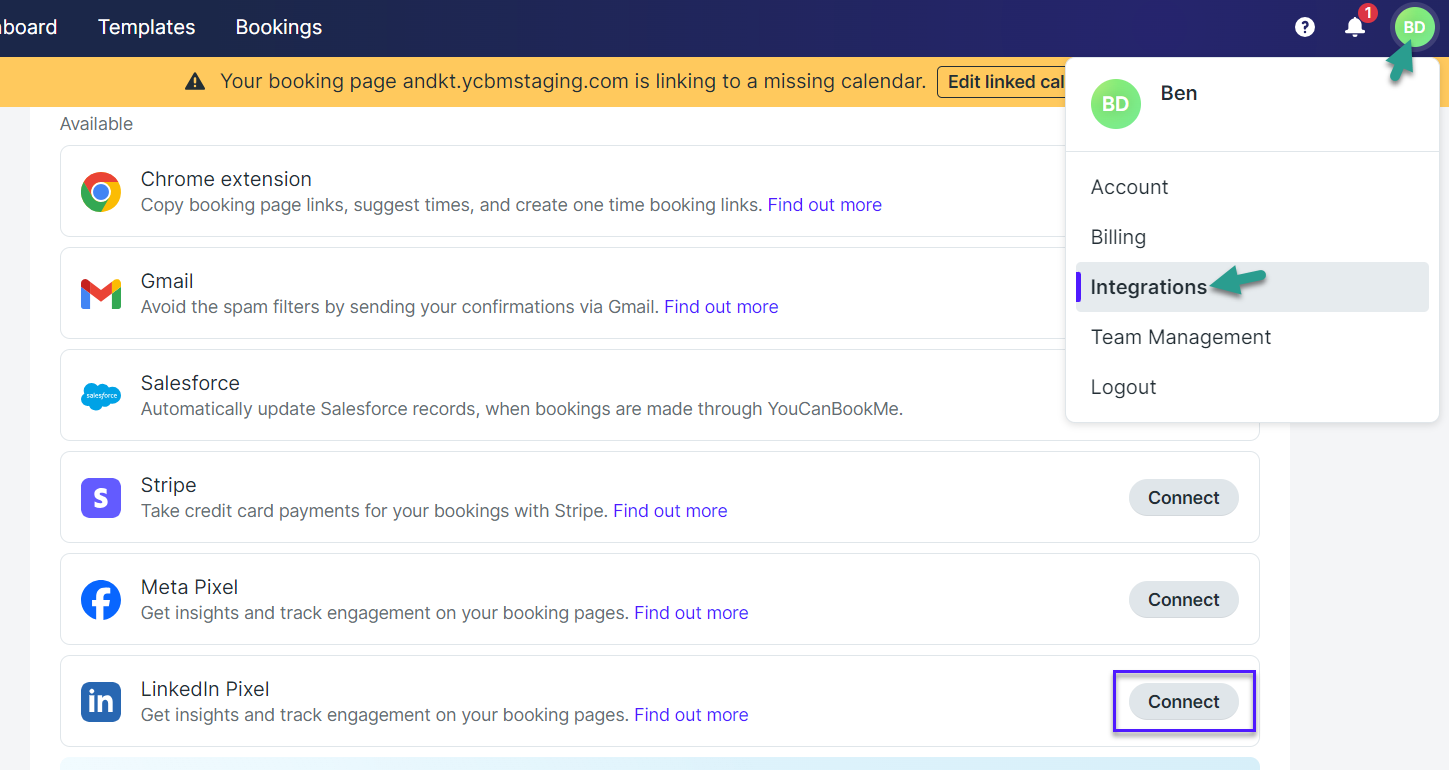Click the Meta Pixel Facebook logo
This screenshot has height=770, width=1449.
[101, 599]
